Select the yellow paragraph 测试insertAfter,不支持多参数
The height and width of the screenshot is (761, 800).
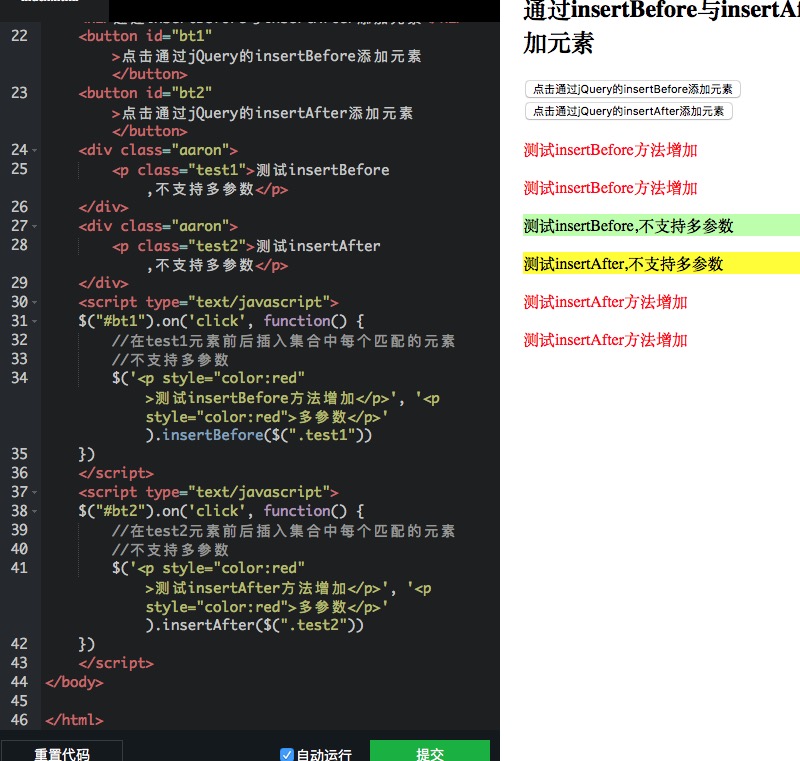(661, 264)
